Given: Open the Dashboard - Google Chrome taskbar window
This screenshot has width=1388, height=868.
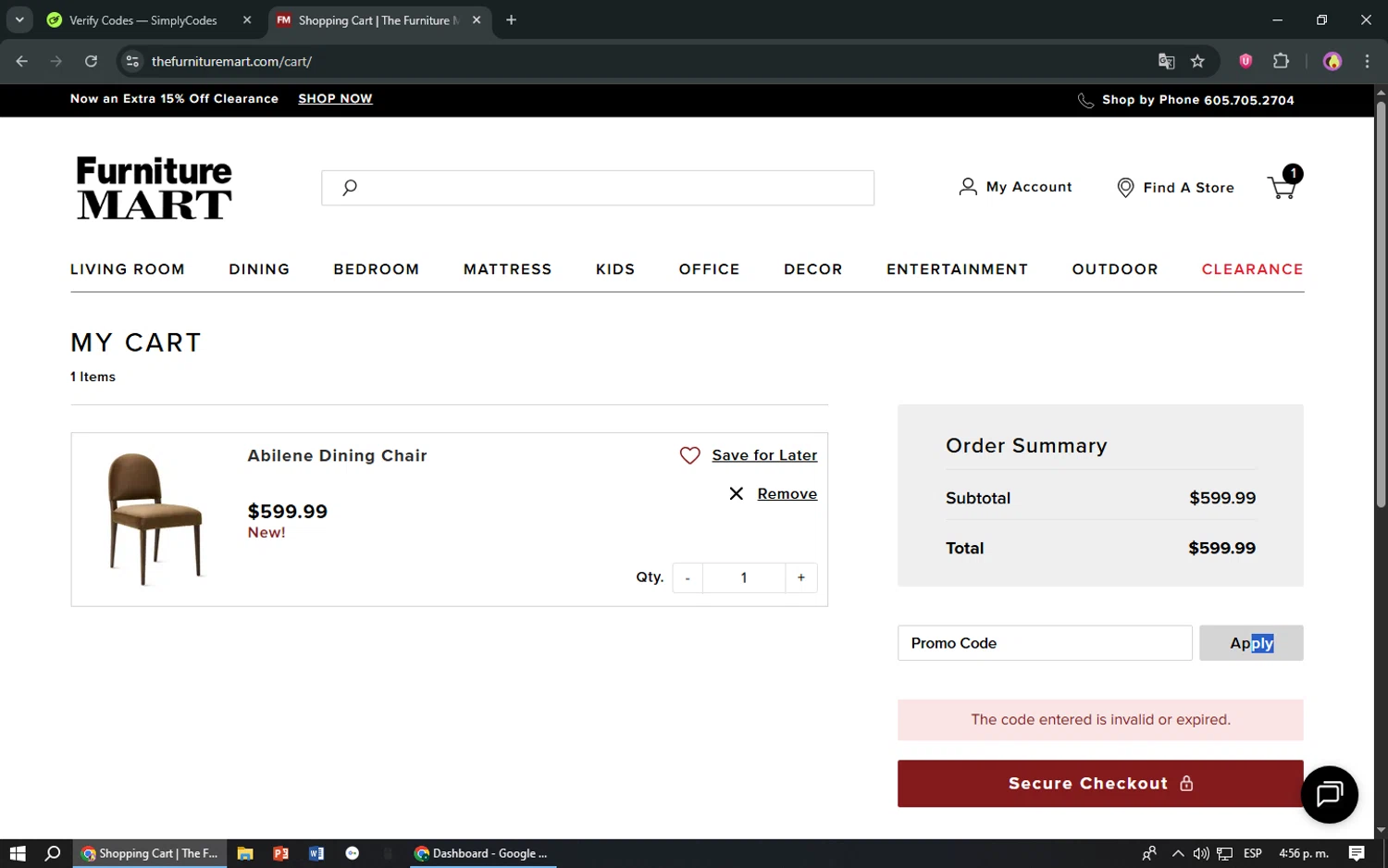Looking at the screenshot, I should click(481, 853).
